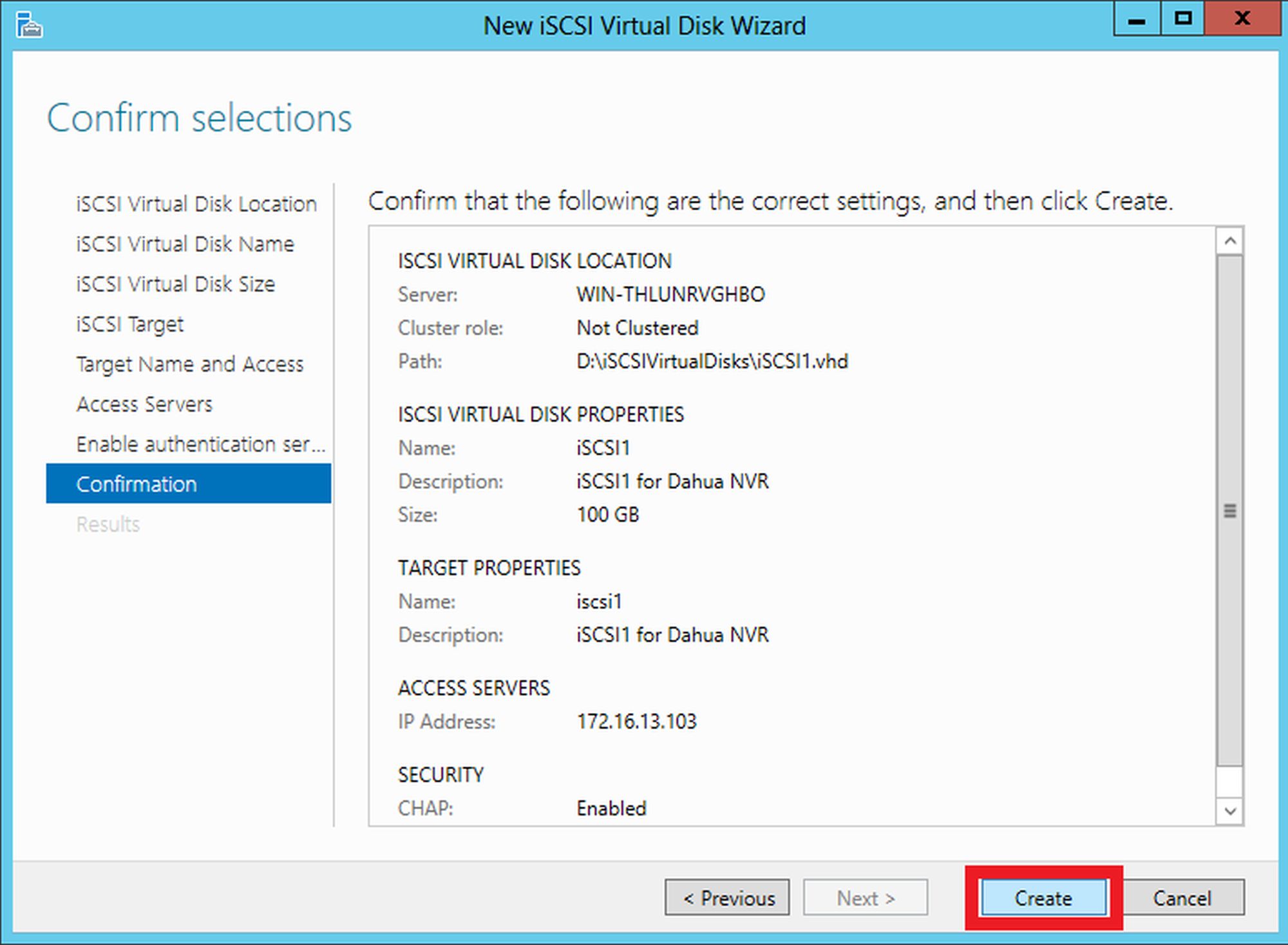Select the iSCSI Target step
Image resolution: width=1288 pixels, height=945 pixels.
pyautogui.click(x=129, y=324)
